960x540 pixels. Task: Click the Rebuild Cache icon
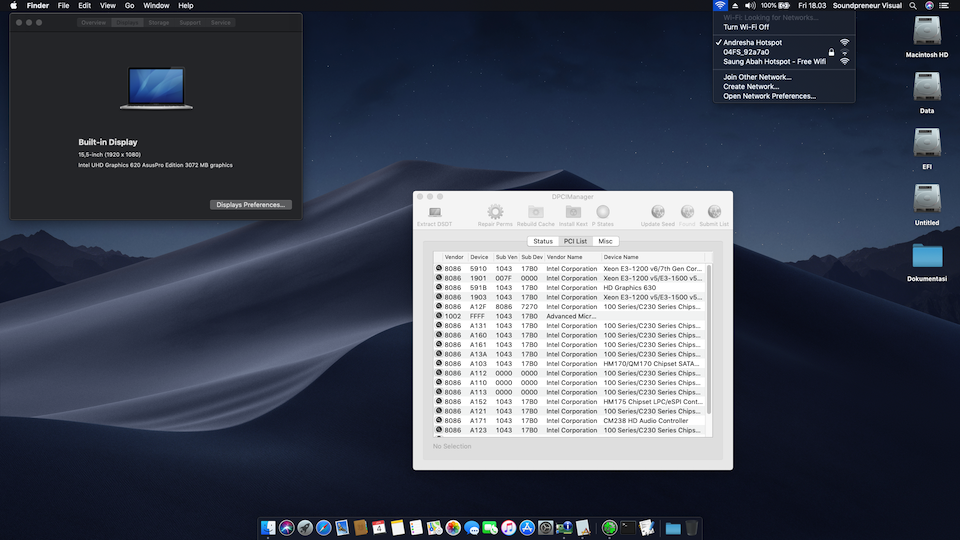click(535, 212)
